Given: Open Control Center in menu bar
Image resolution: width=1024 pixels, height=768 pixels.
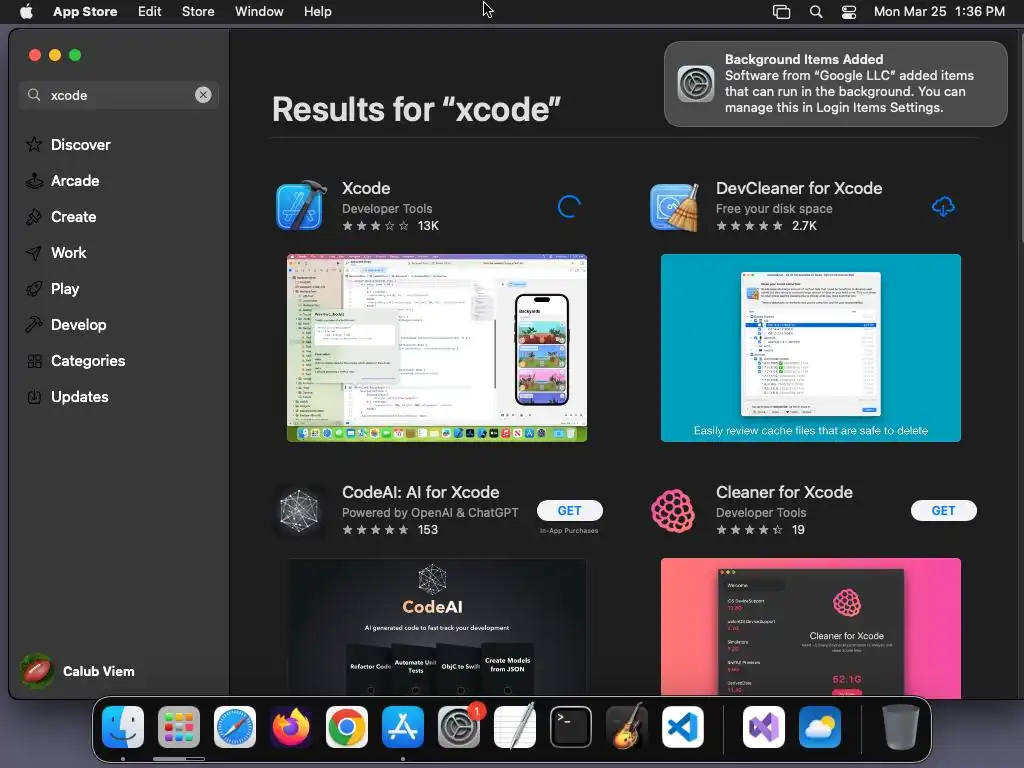Looking at the screenshot, I should [x=848, y=11].
